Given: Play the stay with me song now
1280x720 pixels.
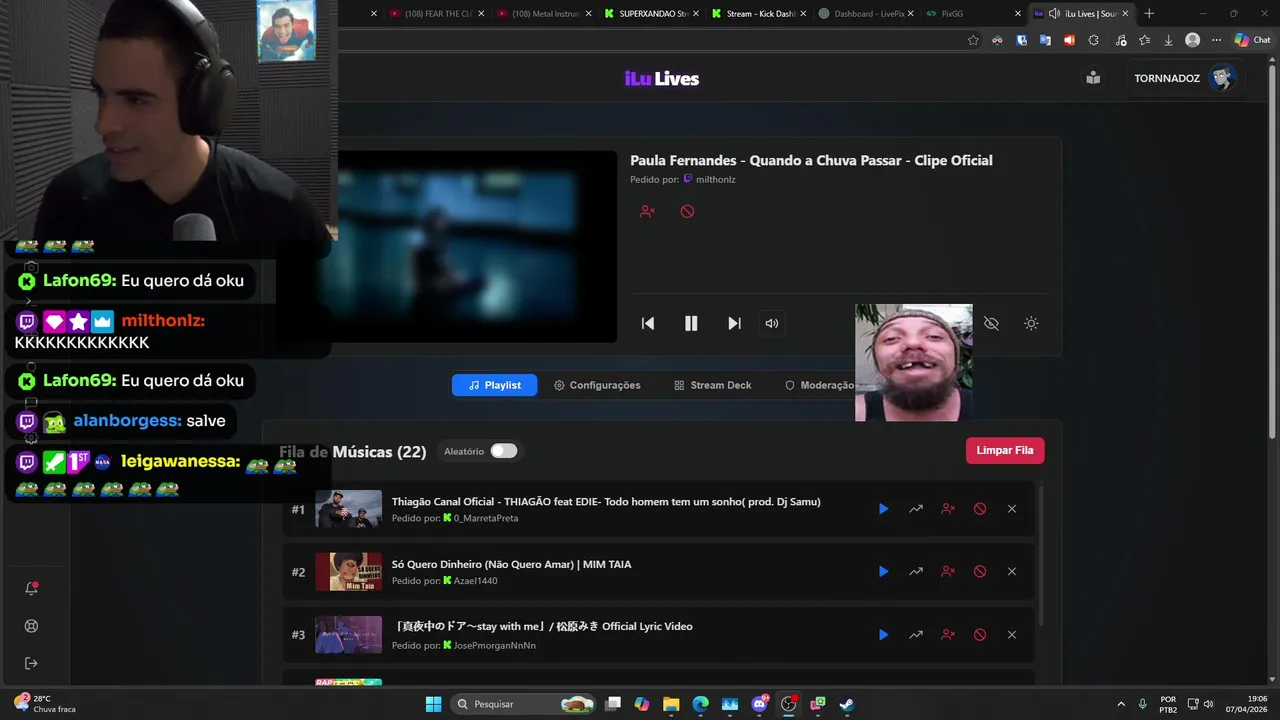Looking at the screenshot, I should point(883,634).
